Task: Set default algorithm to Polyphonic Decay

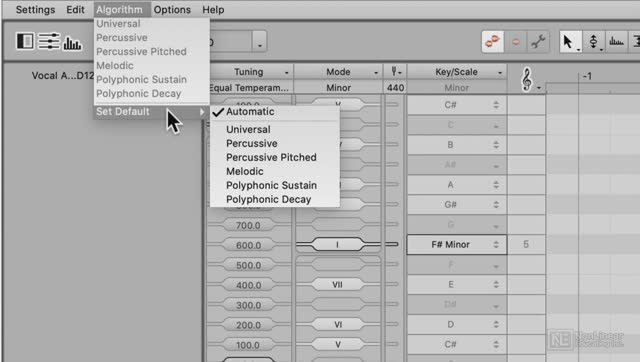Action: click(275, 199)
